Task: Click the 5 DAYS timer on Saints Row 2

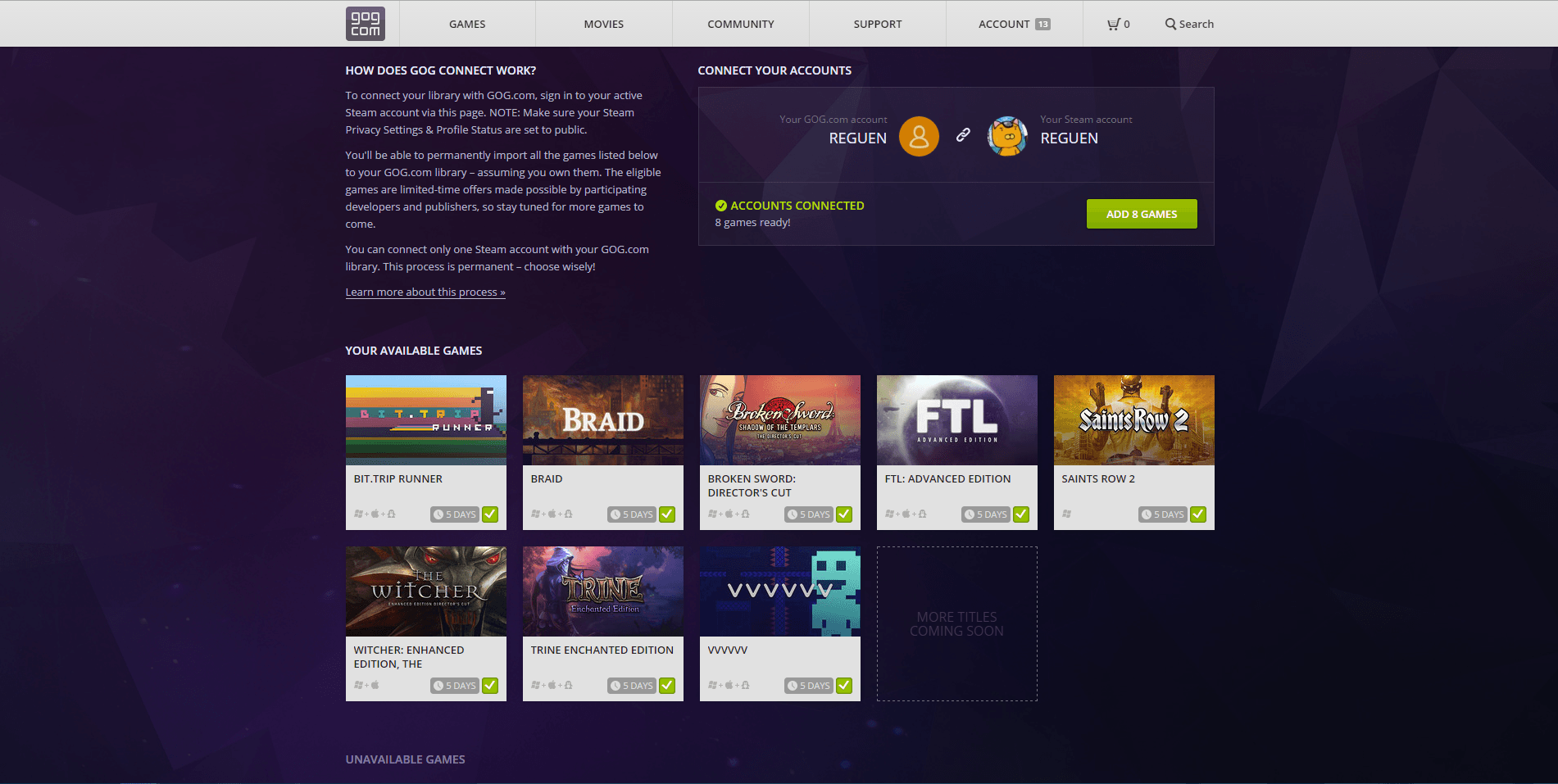Action: (1163, 514)
